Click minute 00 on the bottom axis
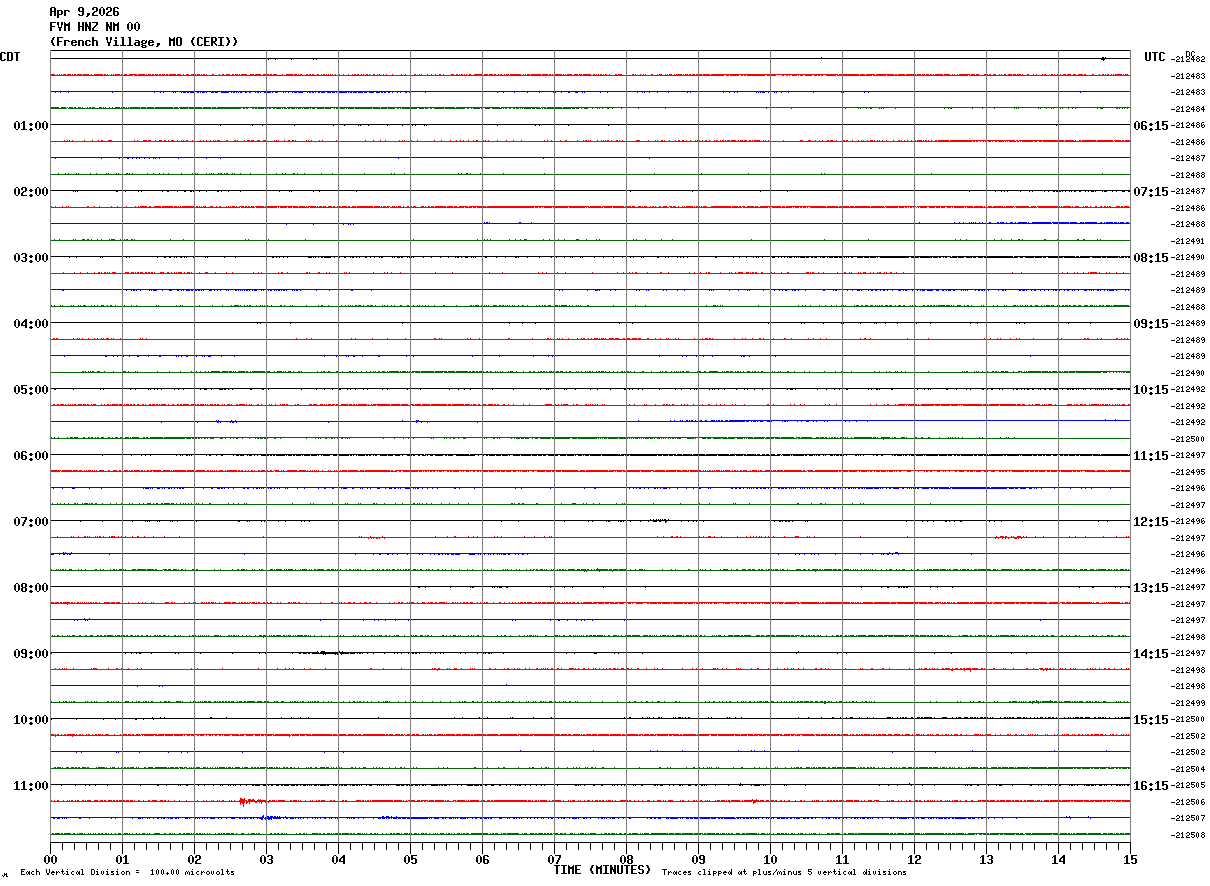This screenshot has width=1210, height=886. tap(50, 859)
